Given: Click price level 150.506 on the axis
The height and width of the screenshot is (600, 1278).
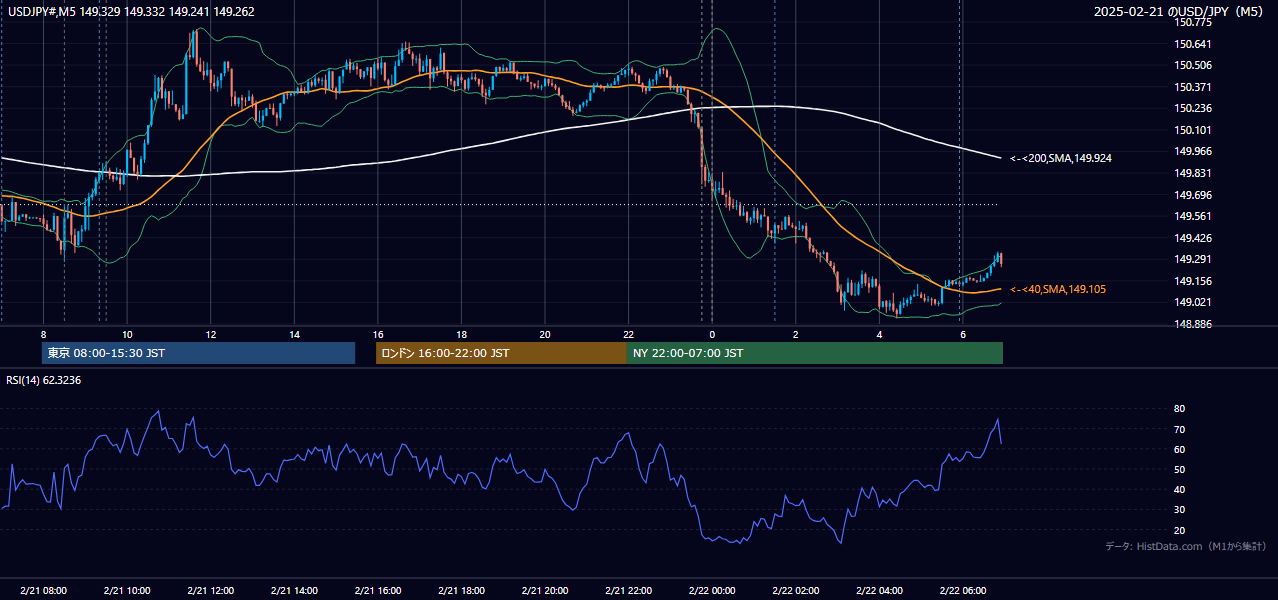Looking at the screenshot, I should [x=1193, y=65].
